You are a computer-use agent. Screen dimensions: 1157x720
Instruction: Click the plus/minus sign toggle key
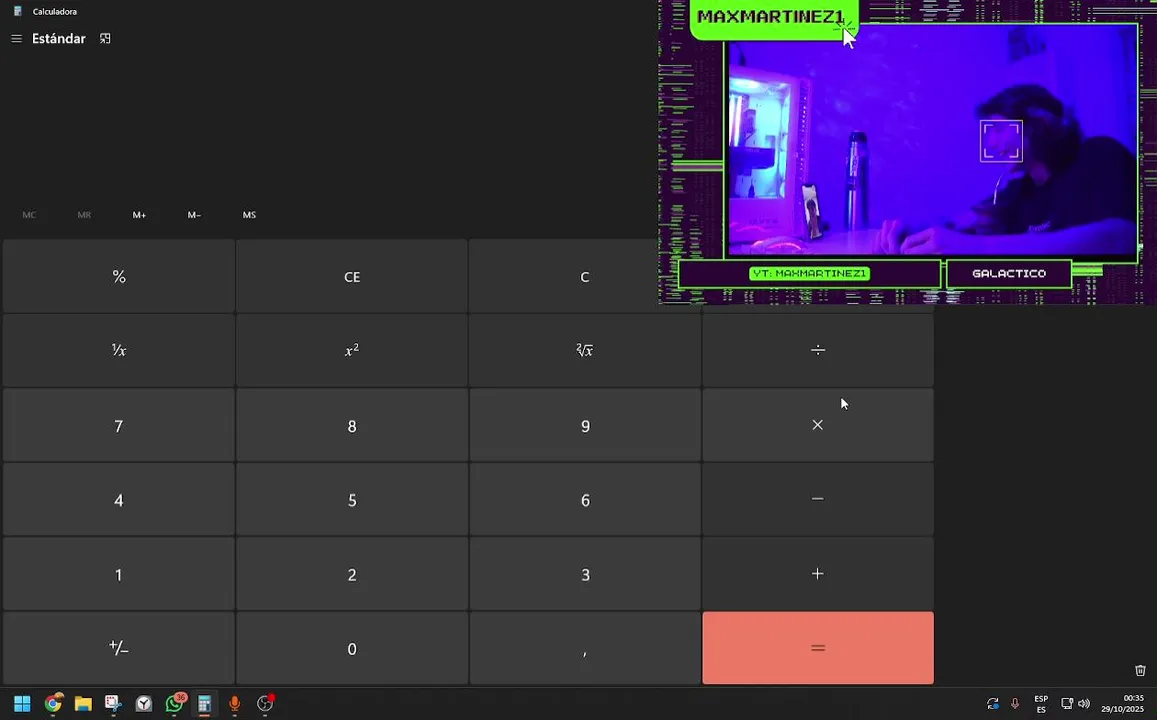(x=119, y=648)
